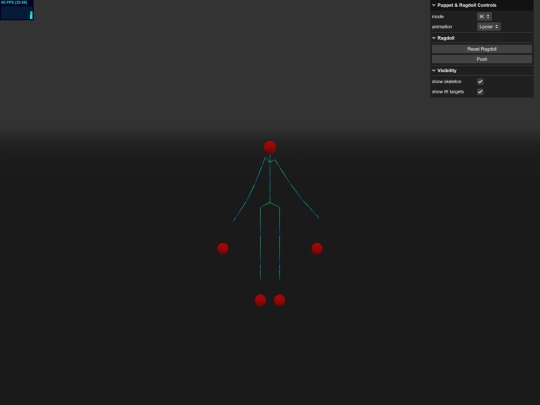The width and height of the screenshot is (540, 405).
Task: Click the 'show IK targets' label text
Action: click(448, 92)
